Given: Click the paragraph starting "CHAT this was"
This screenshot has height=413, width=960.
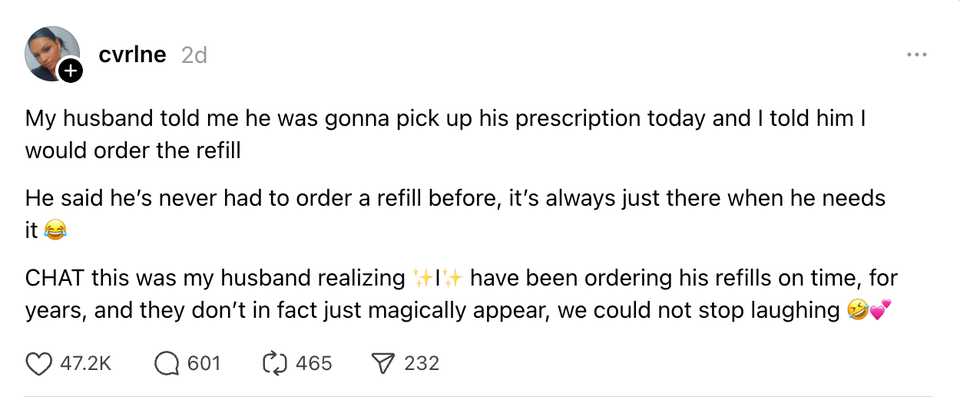Looking at the screenshot, I should pyautogui.click(x=460, y=292).
